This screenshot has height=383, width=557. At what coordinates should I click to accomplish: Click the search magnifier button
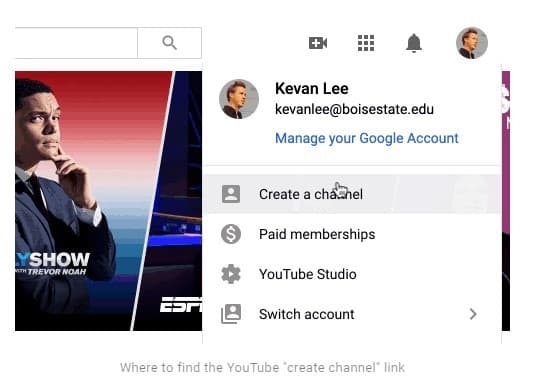[x=169, y=43]
